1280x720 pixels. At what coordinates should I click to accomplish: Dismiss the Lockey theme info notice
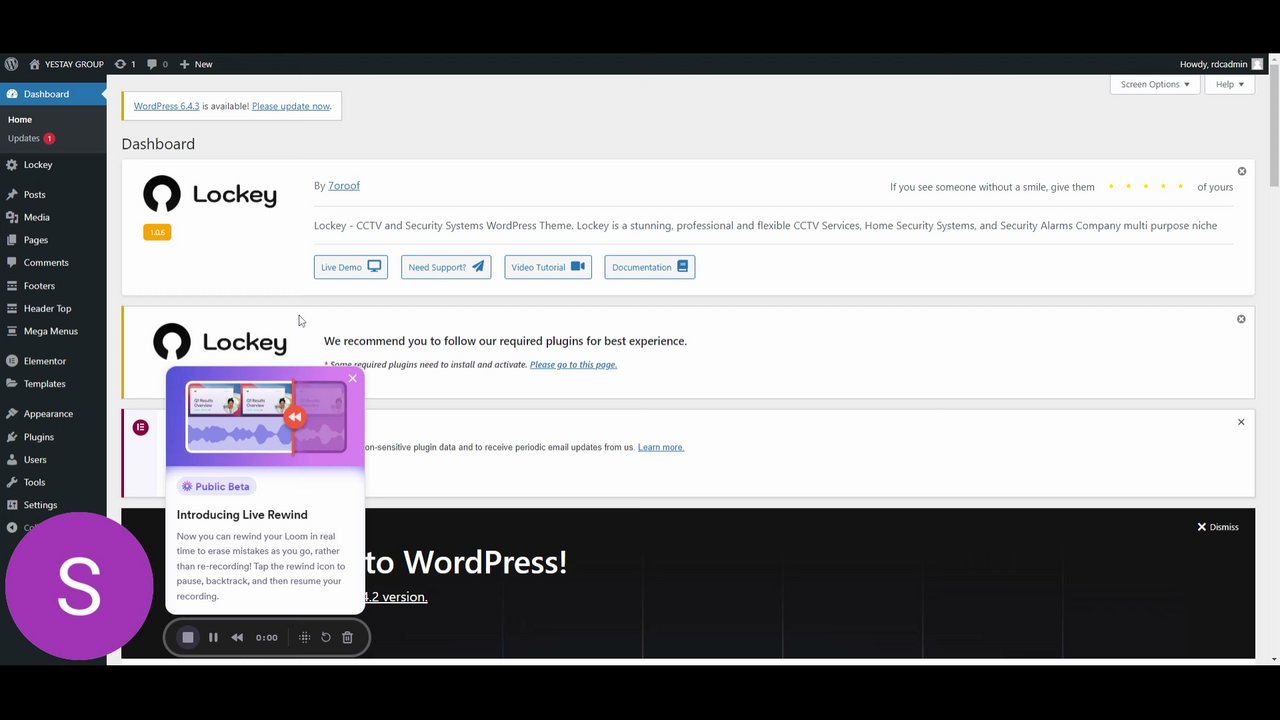point(1242,171)
